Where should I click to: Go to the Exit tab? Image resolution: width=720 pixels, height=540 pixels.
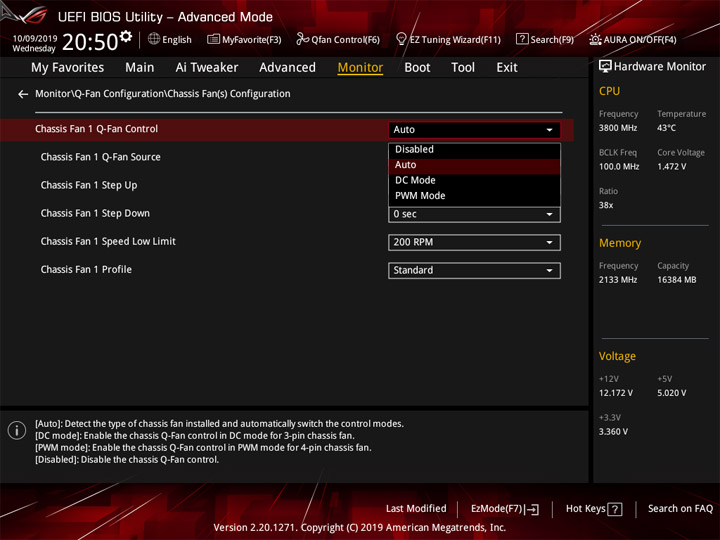point(507,68)
